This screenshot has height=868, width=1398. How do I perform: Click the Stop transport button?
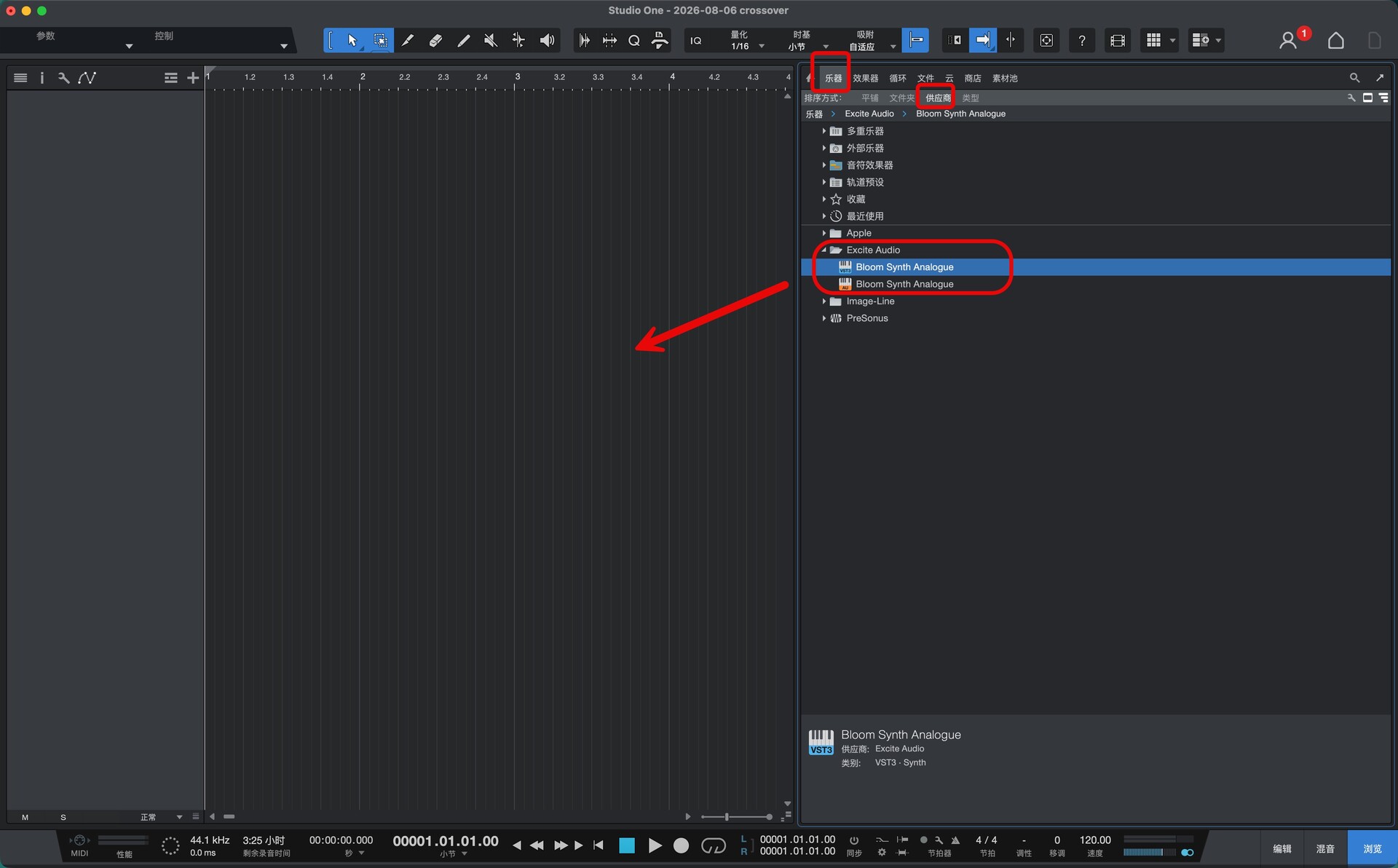click(x=627, y=845)
